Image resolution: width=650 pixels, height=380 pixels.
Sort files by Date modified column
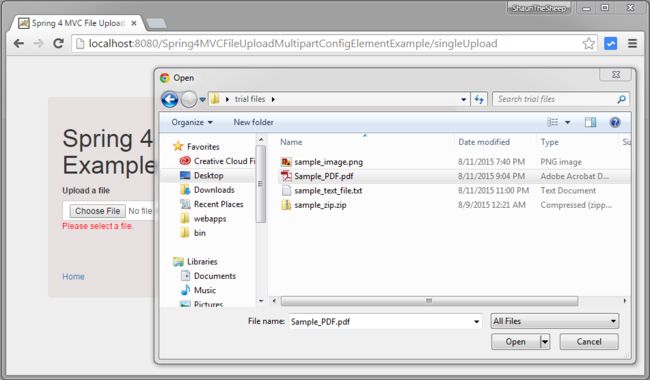coord(484,142)
